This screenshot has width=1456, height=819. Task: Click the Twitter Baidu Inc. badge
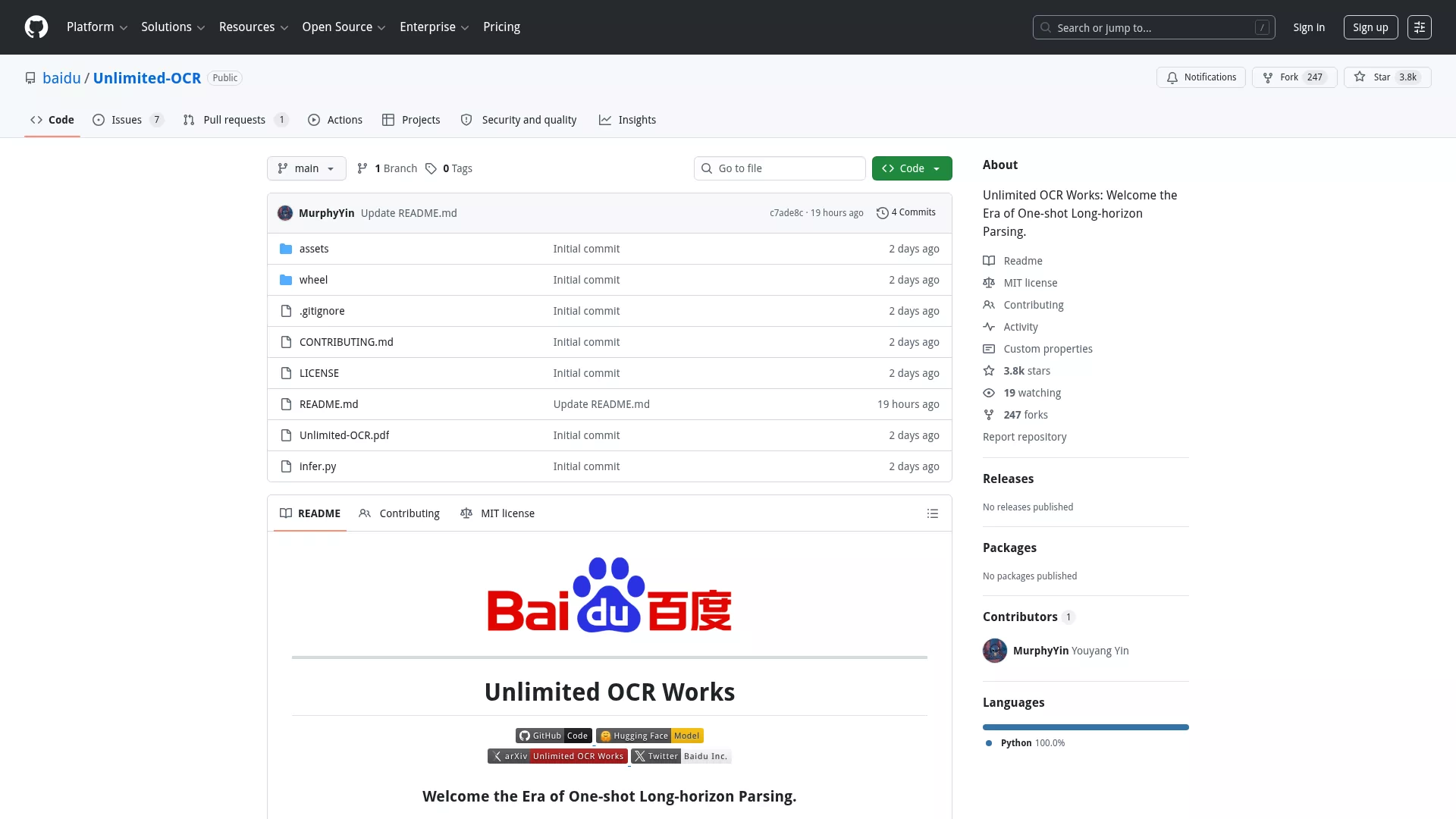coord(681,756)
